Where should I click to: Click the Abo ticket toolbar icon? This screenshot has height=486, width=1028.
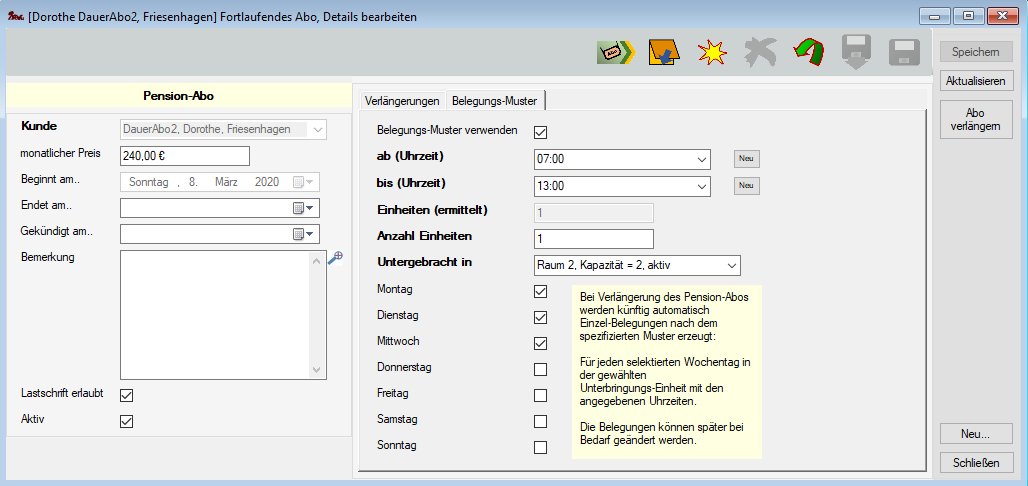tap(615, 53)
